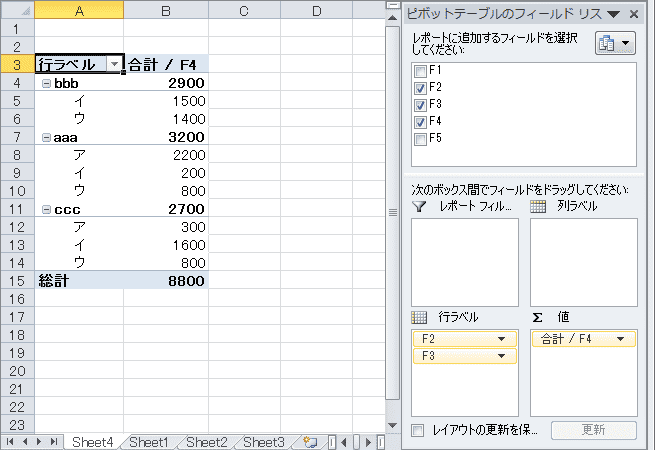Viewport: 655px width, 450px height.
Task: Click the vertical scrollbar thumb
Action: click(393, 212)
